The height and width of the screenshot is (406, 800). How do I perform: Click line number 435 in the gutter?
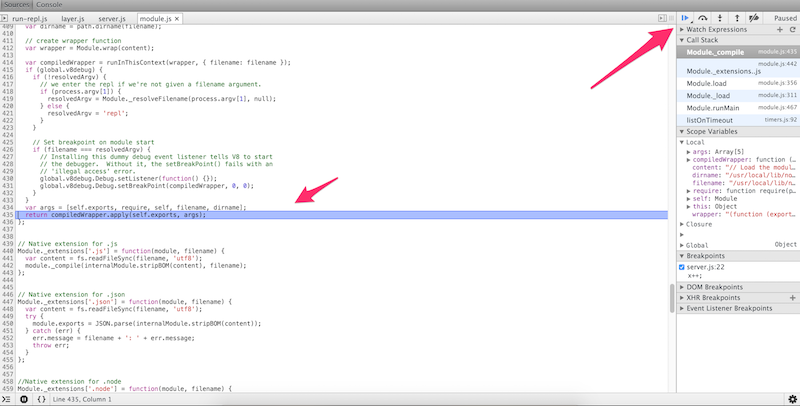7,215
